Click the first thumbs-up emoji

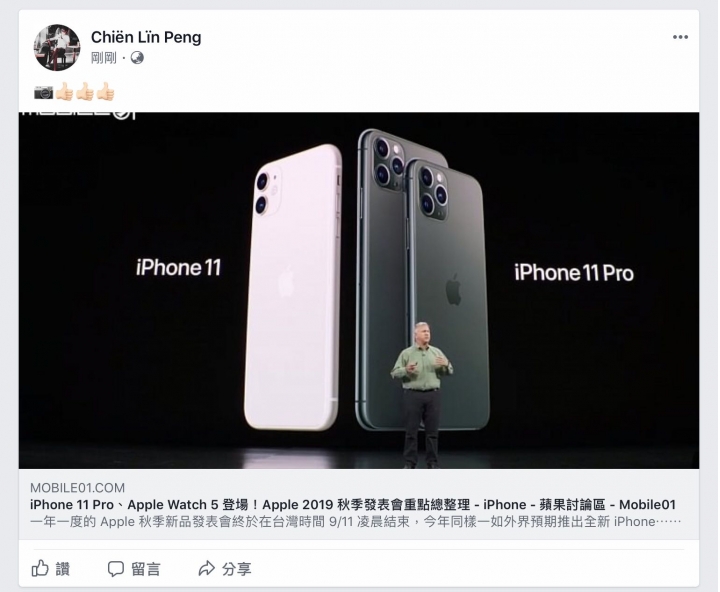point(64,92)
